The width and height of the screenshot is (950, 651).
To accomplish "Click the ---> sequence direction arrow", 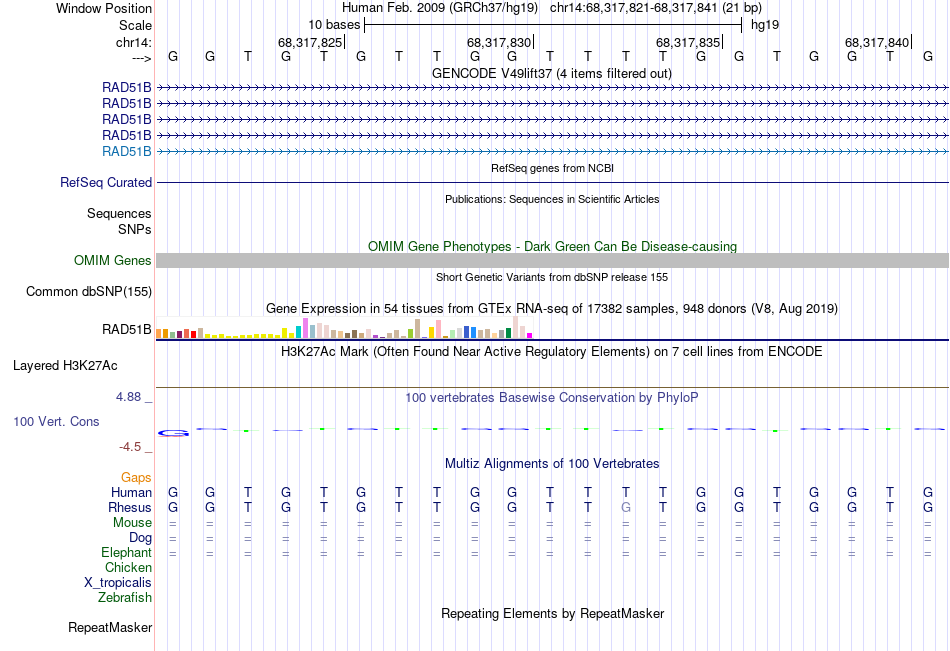I will coord(142,58).
